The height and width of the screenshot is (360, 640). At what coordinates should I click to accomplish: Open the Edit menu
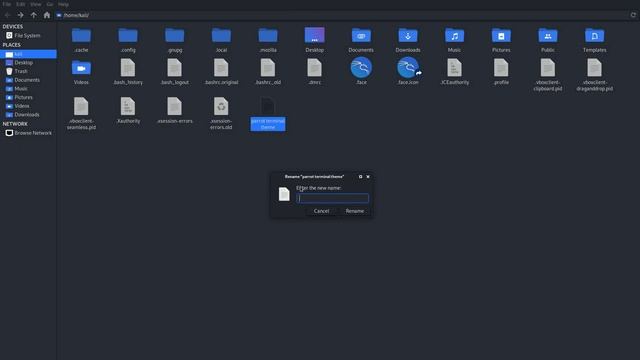pos(20,4)
